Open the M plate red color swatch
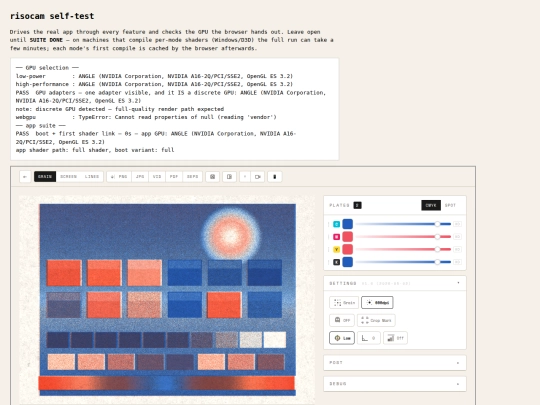This screenshot has width=540, height=405. 347,237
